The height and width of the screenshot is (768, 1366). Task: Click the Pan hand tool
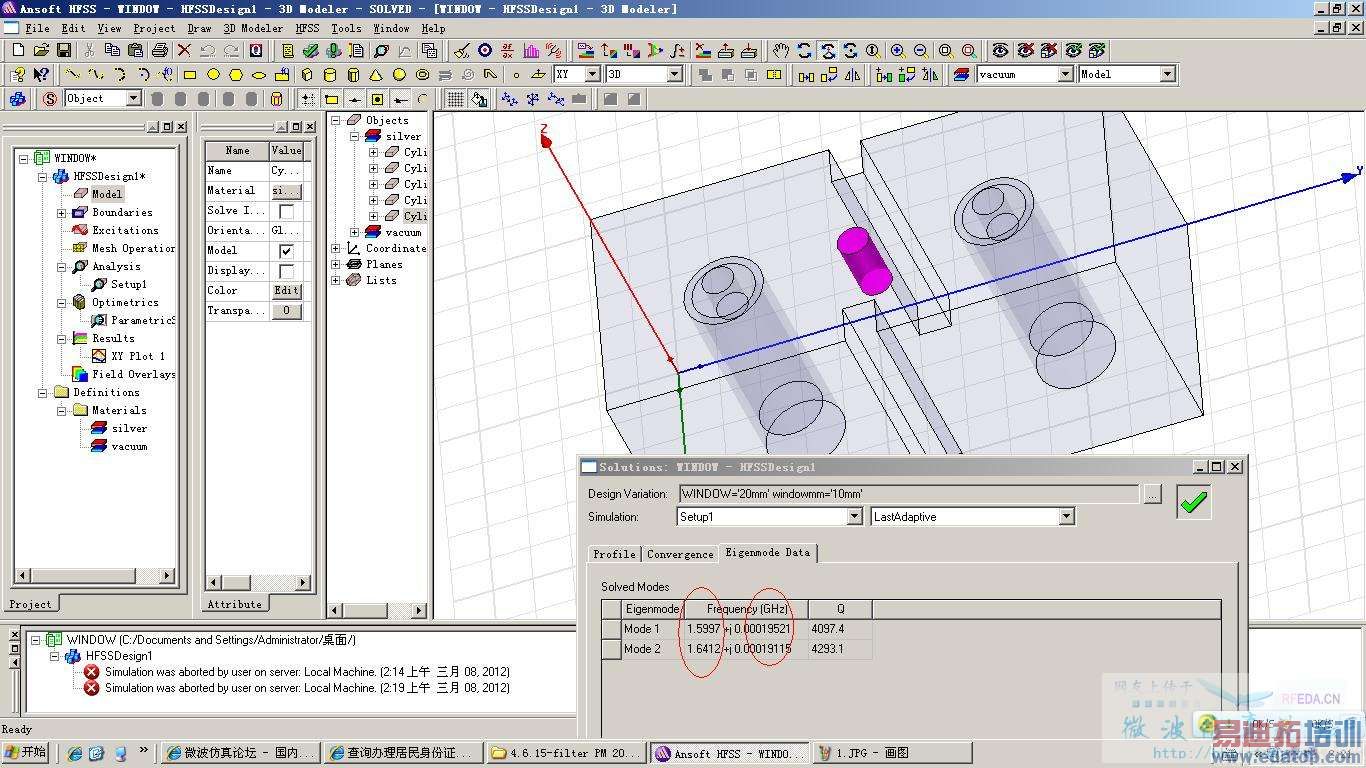[x=781, y=50]
